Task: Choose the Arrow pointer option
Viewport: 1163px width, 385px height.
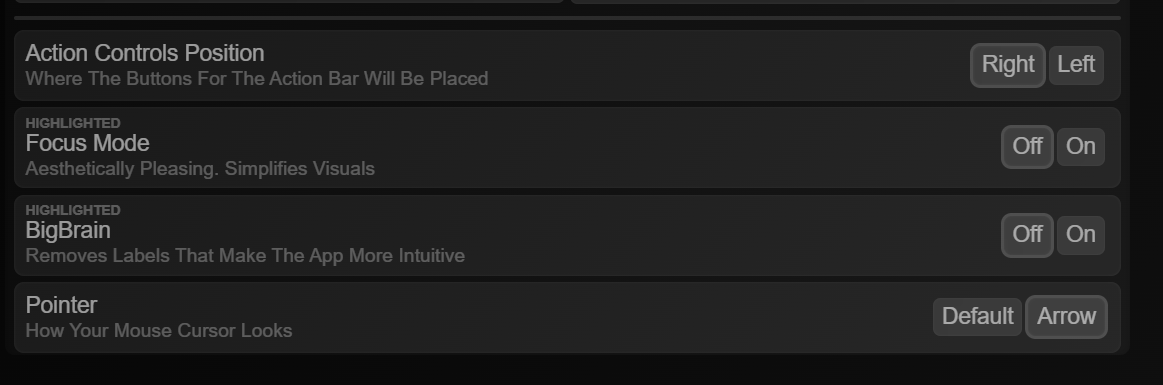Action: (1066, 317)
